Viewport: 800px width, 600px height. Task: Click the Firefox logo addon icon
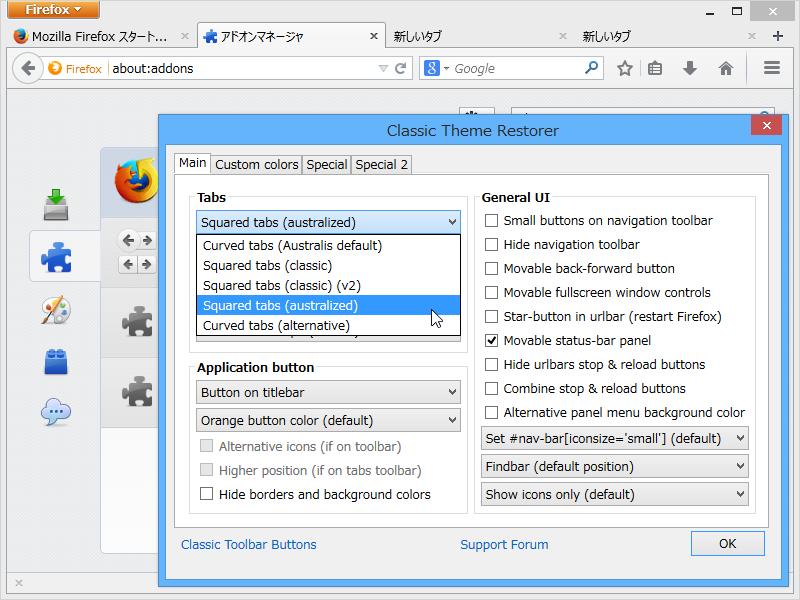point(136,181)
